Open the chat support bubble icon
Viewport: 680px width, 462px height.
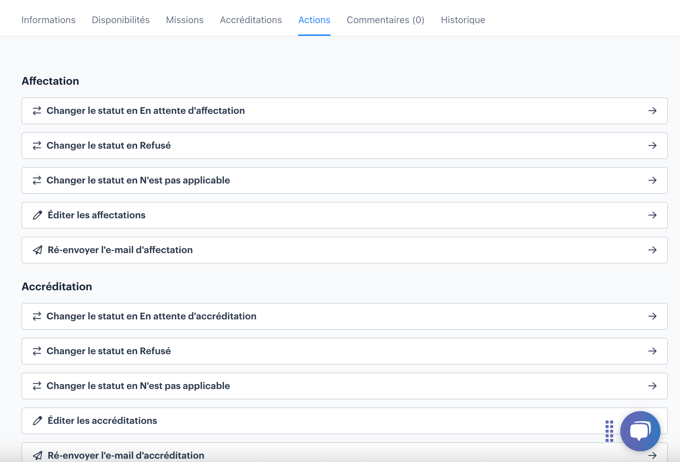(x=640, y=431)
